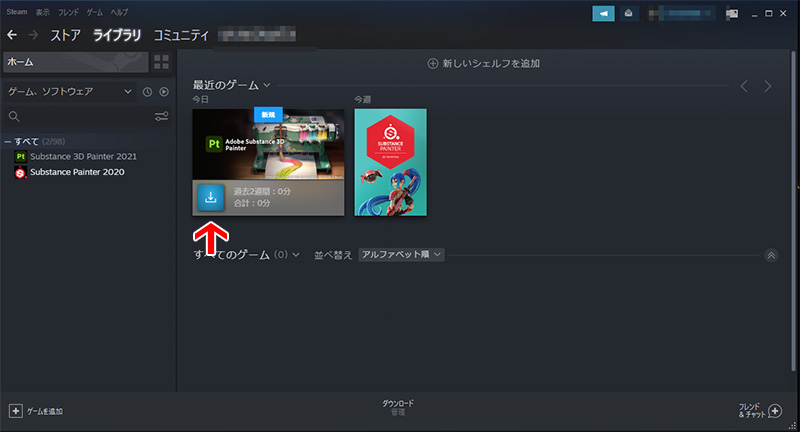
Task: Click the blue download button on Substance 3D Painter
Action: pyautogui.click(x=210, y=196)
